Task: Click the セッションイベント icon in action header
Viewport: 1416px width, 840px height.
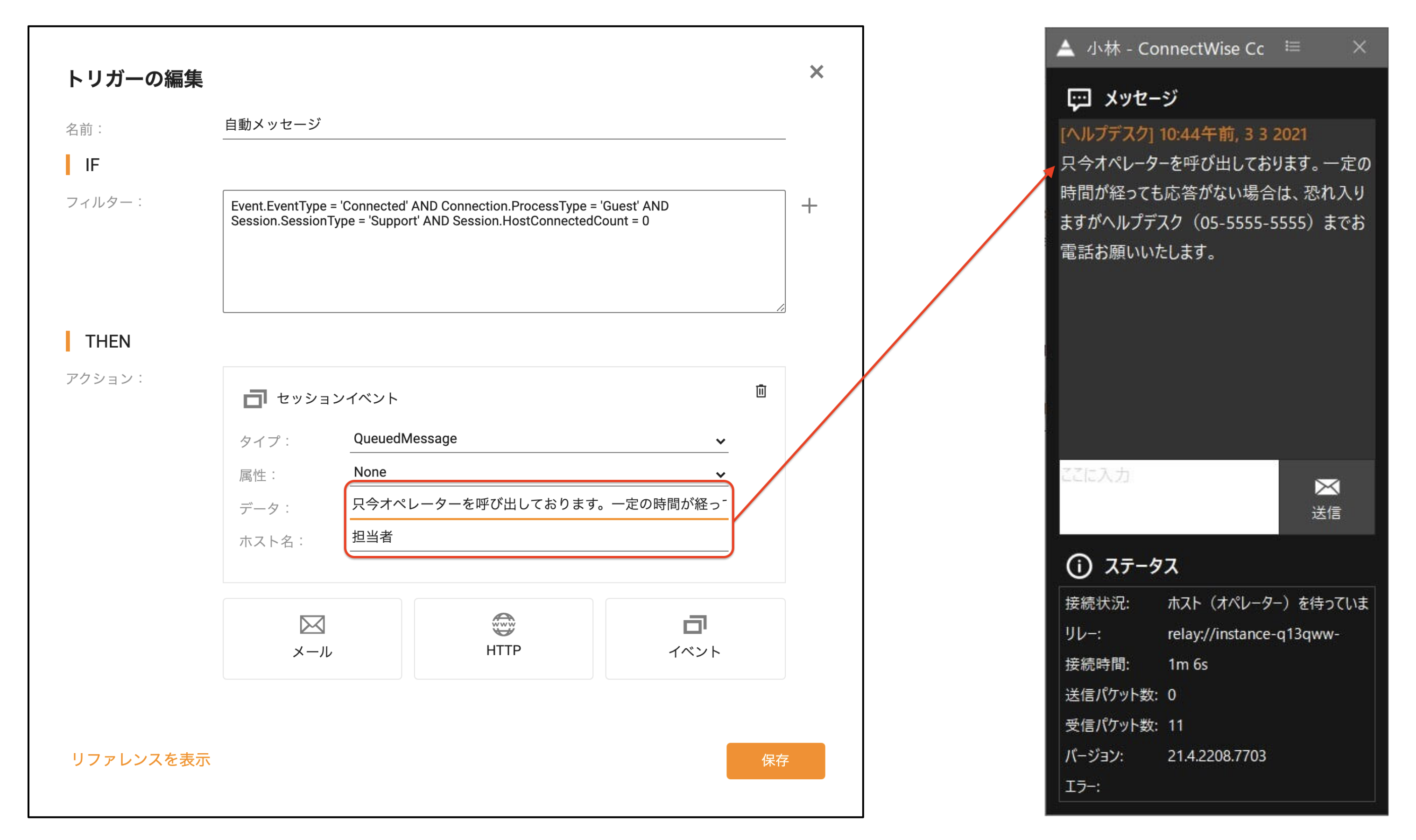Action: [255, 399]
